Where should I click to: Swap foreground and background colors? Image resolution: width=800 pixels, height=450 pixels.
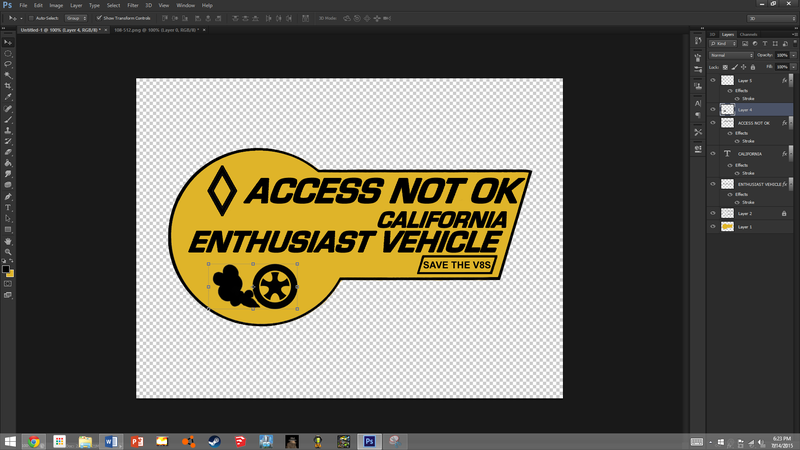[11, 261]
